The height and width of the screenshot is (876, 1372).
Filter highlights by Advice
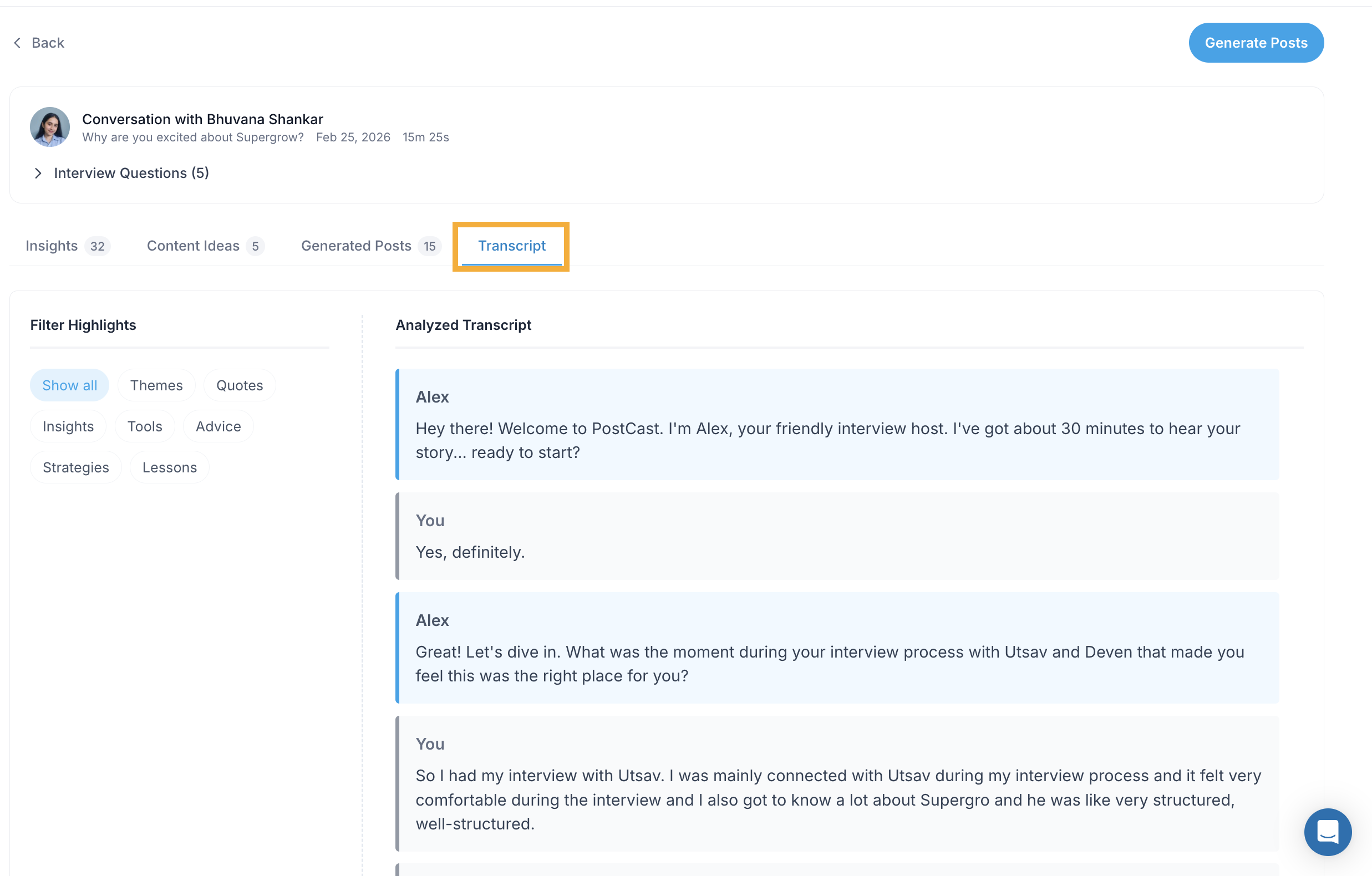click(x=218, y=426)
